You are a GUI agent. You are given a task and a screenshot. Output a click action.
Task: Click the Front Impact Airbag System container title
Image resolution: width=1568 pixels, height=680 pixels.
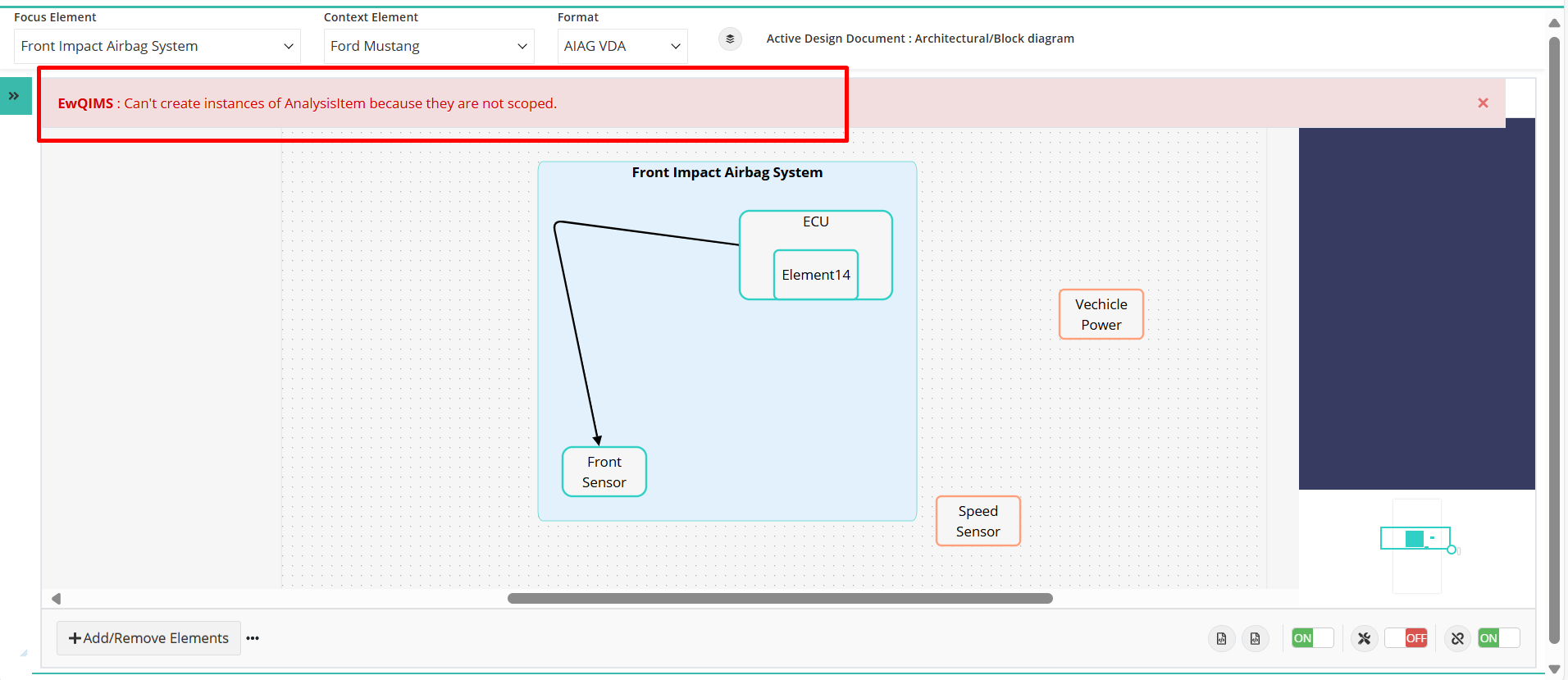click(727, 172)
